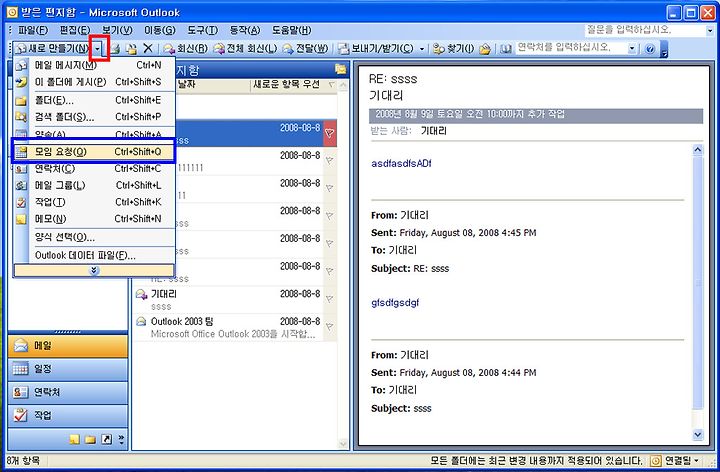Click the follow-up info bar in reading pane

[x=535, y=114]
